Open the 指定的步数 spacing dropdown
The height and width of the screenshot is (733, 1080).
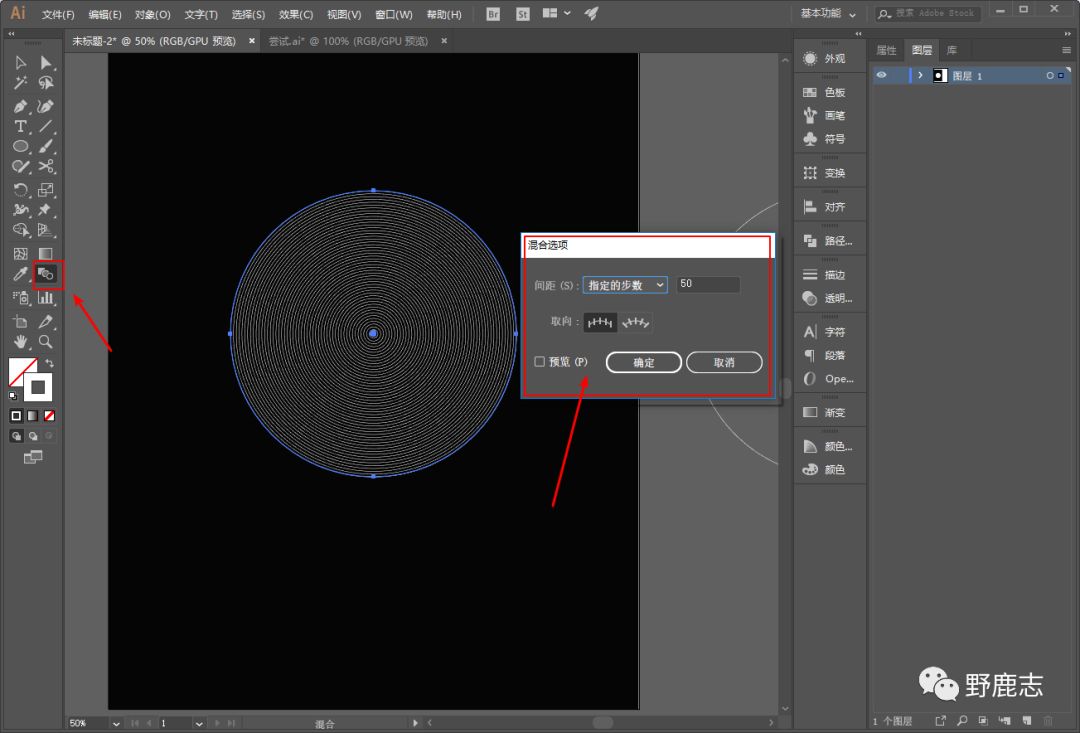click(625, 285)
